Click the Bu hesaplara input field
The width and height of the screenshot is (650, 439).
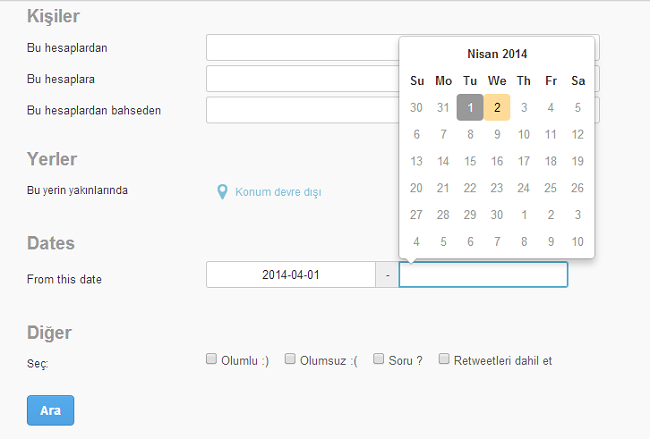click(x=302, y=79)
